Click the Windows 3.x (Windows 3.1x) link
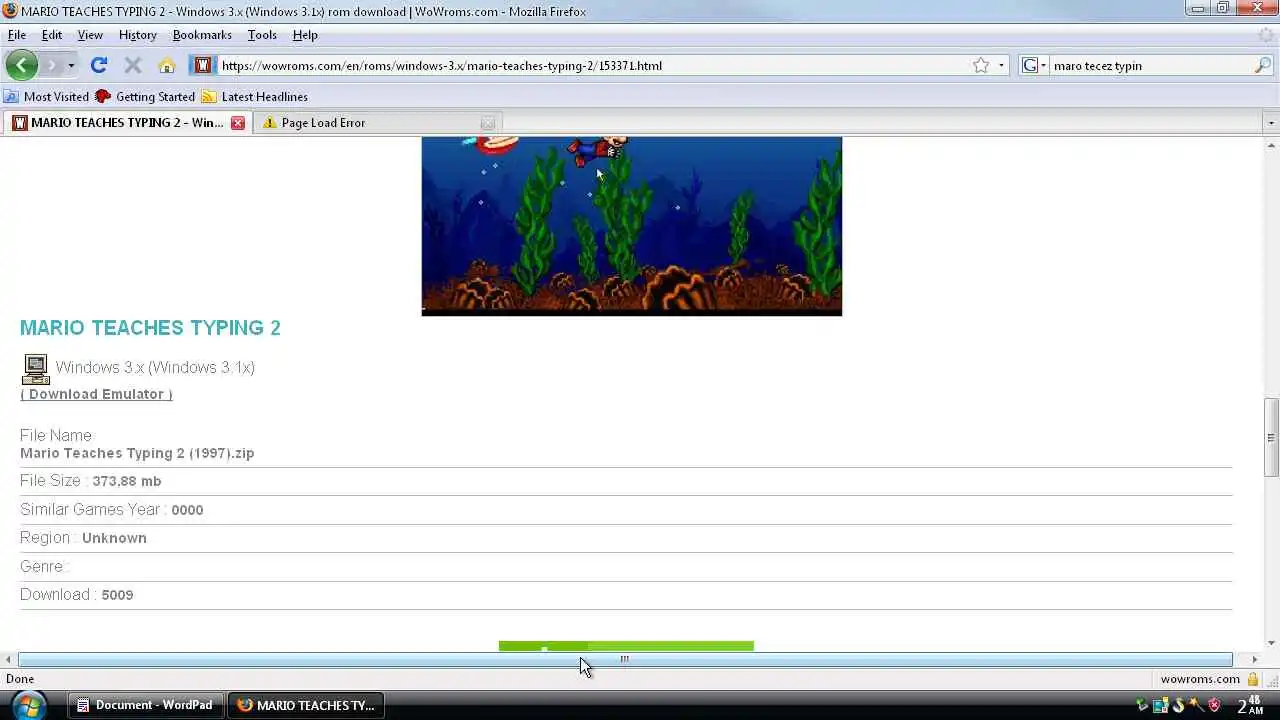 coord(155,367)
